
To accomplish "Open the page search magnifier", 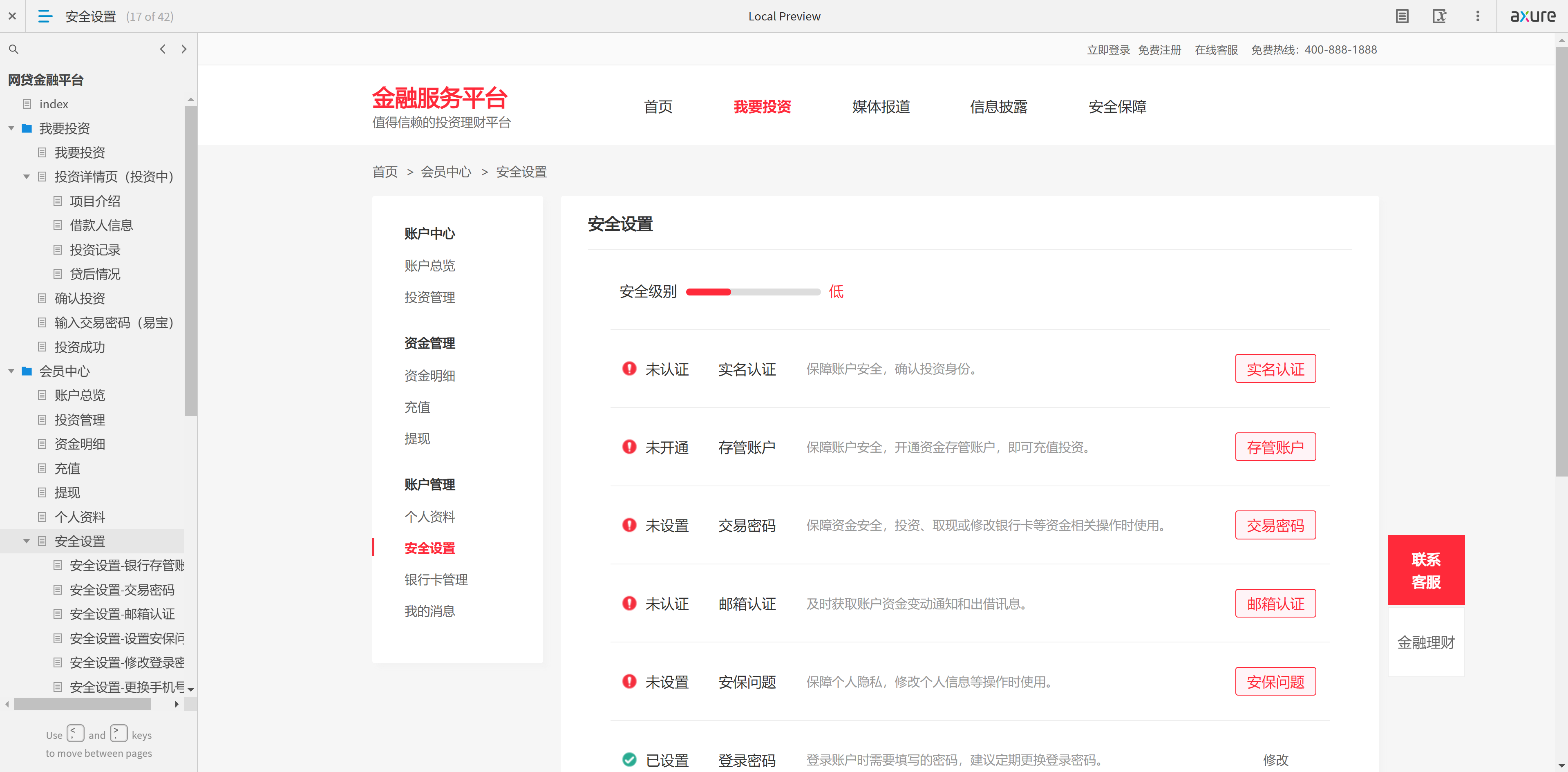I will pyautogui.click(x=13, y=49).
